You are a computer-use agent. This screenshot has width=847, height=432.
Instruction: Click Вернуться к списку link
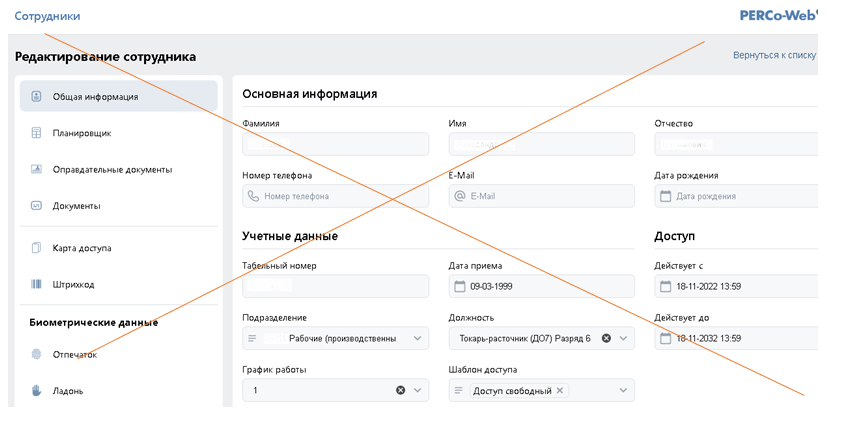775,56
